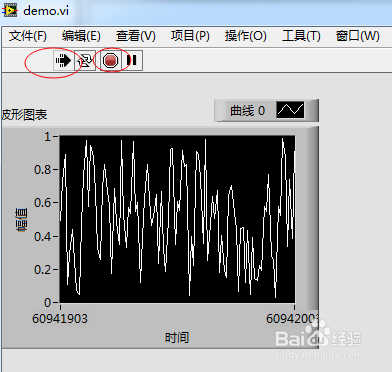Click the Y-axis tick value 0.2

pos(43,269)
